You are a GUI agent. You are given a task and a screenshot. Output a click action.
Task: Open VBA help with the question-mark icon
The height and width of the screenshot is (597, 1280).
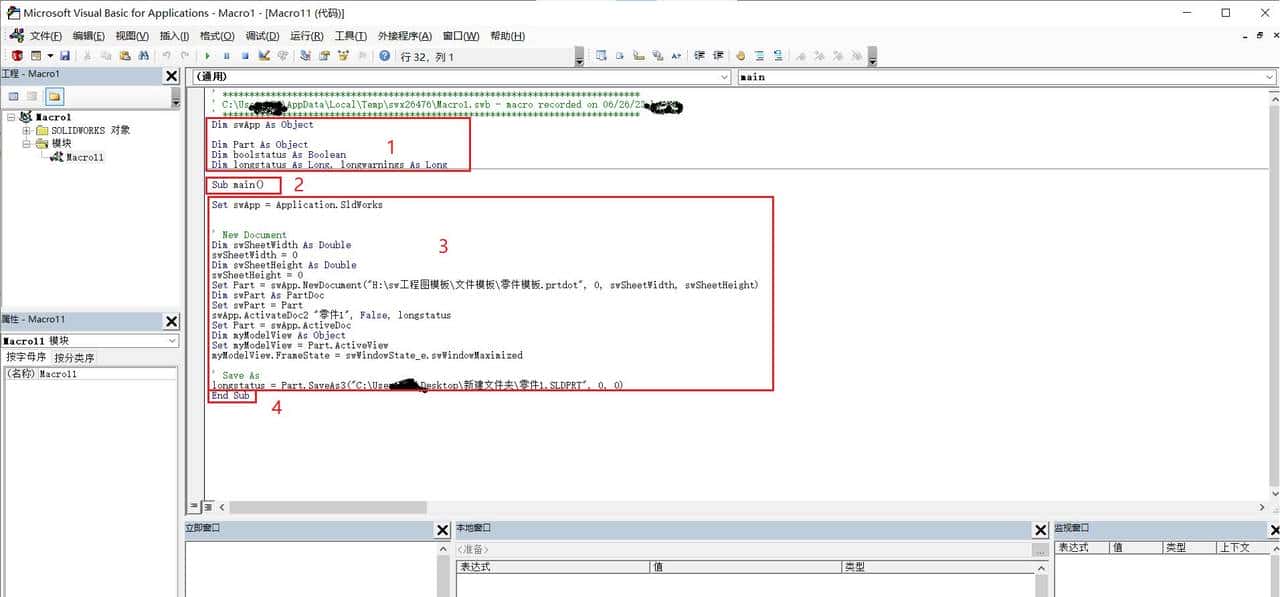pos(383,55)
